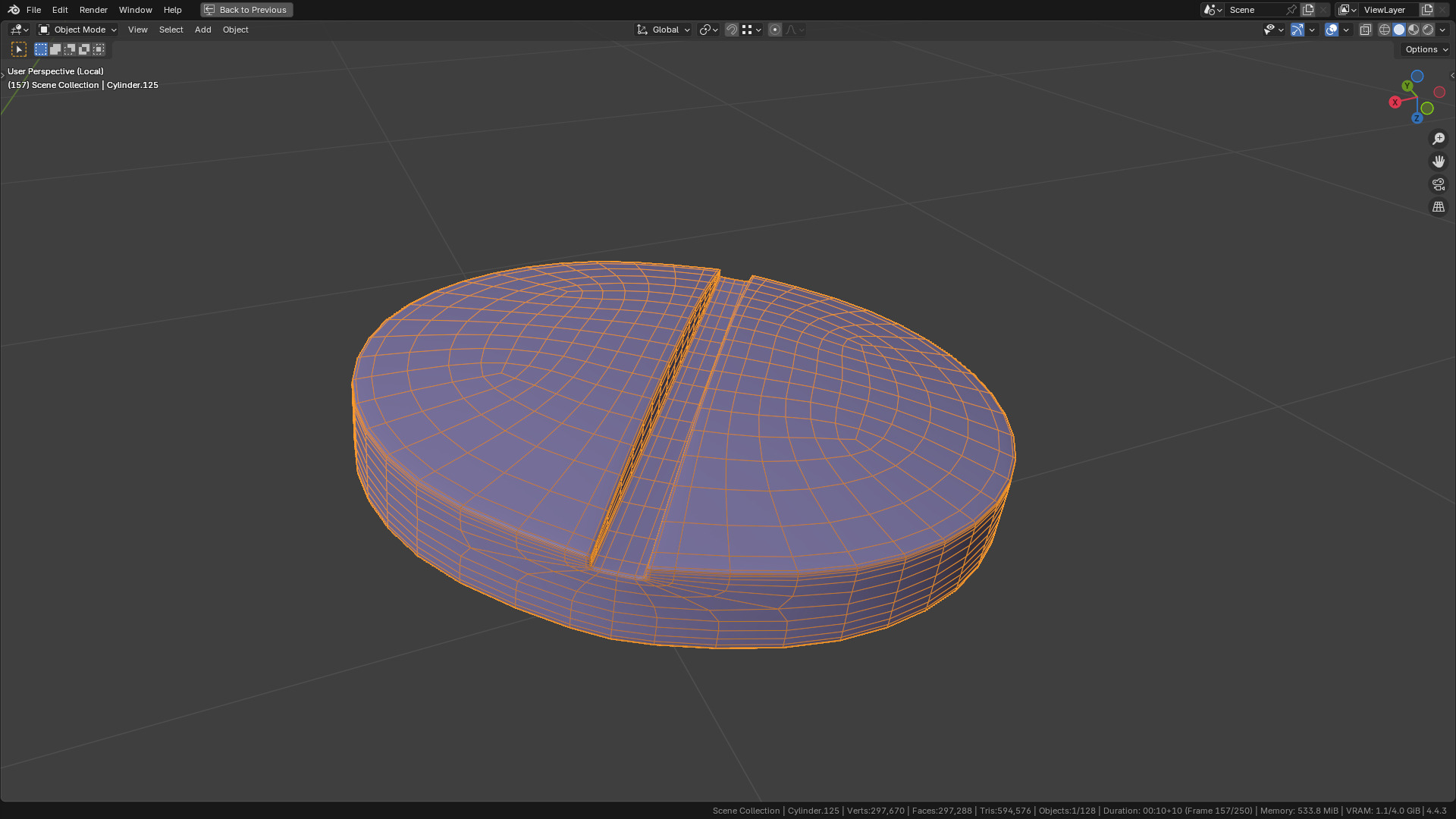Switch to rendered viewport shading

(x=1428, y=30)
